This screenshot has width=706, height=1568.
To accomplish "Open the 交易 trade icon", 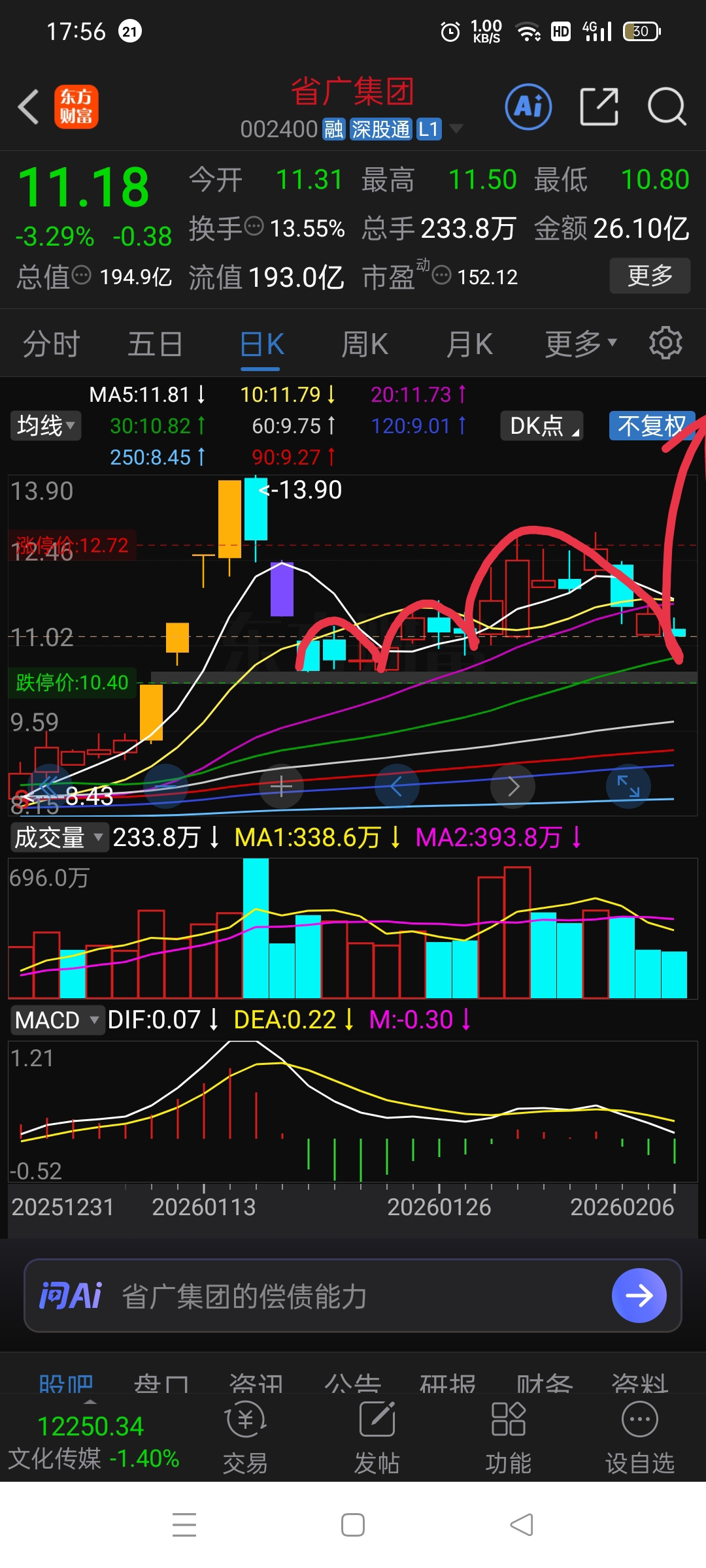I will coord(245,1438).
